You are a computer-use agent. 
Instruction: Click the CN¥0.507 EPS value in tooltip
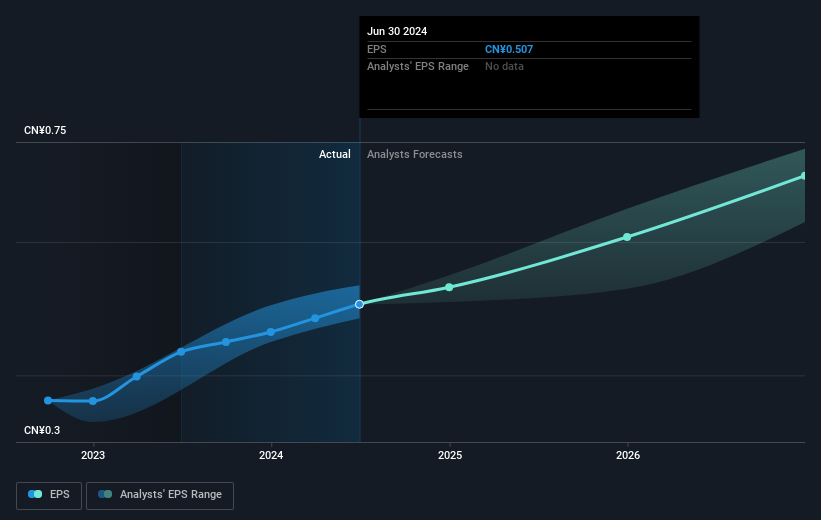click(x=509, y=49)
